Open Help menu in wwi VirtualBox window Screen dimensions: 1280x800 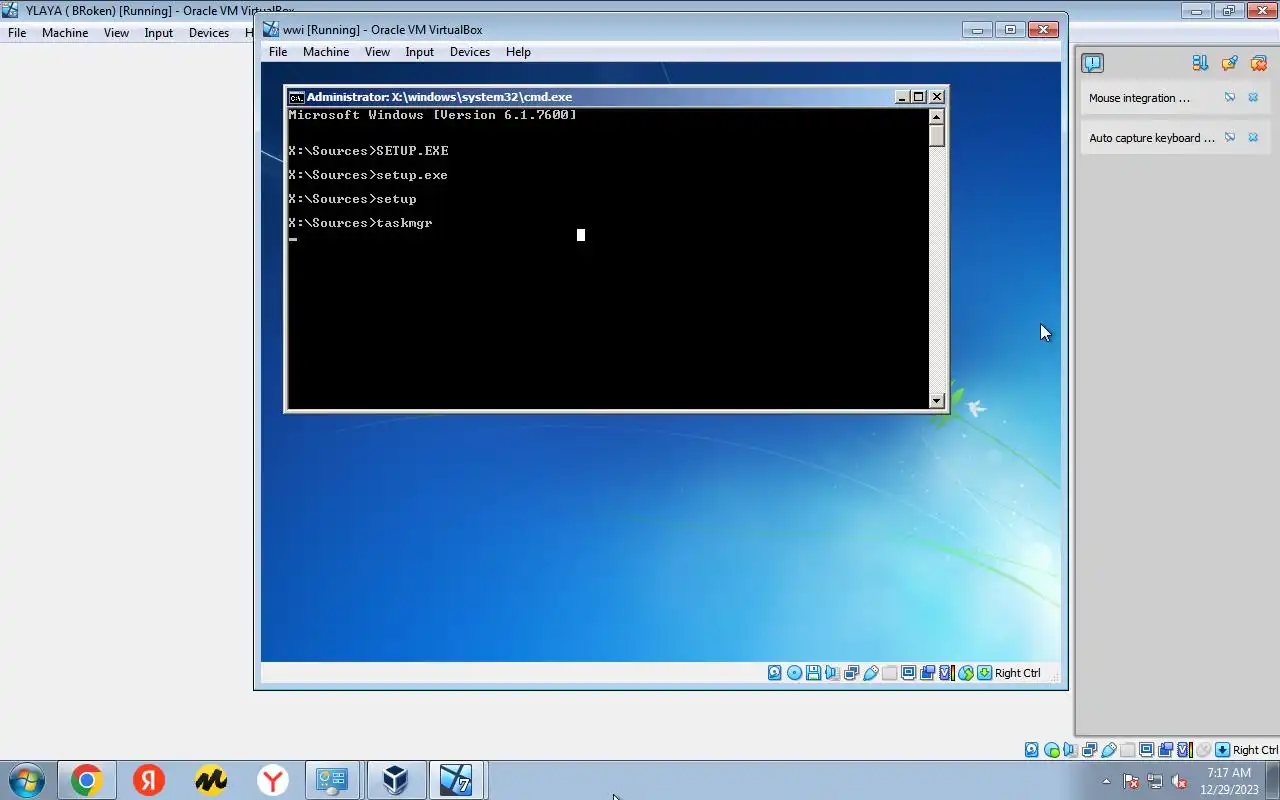coord(518,52)
